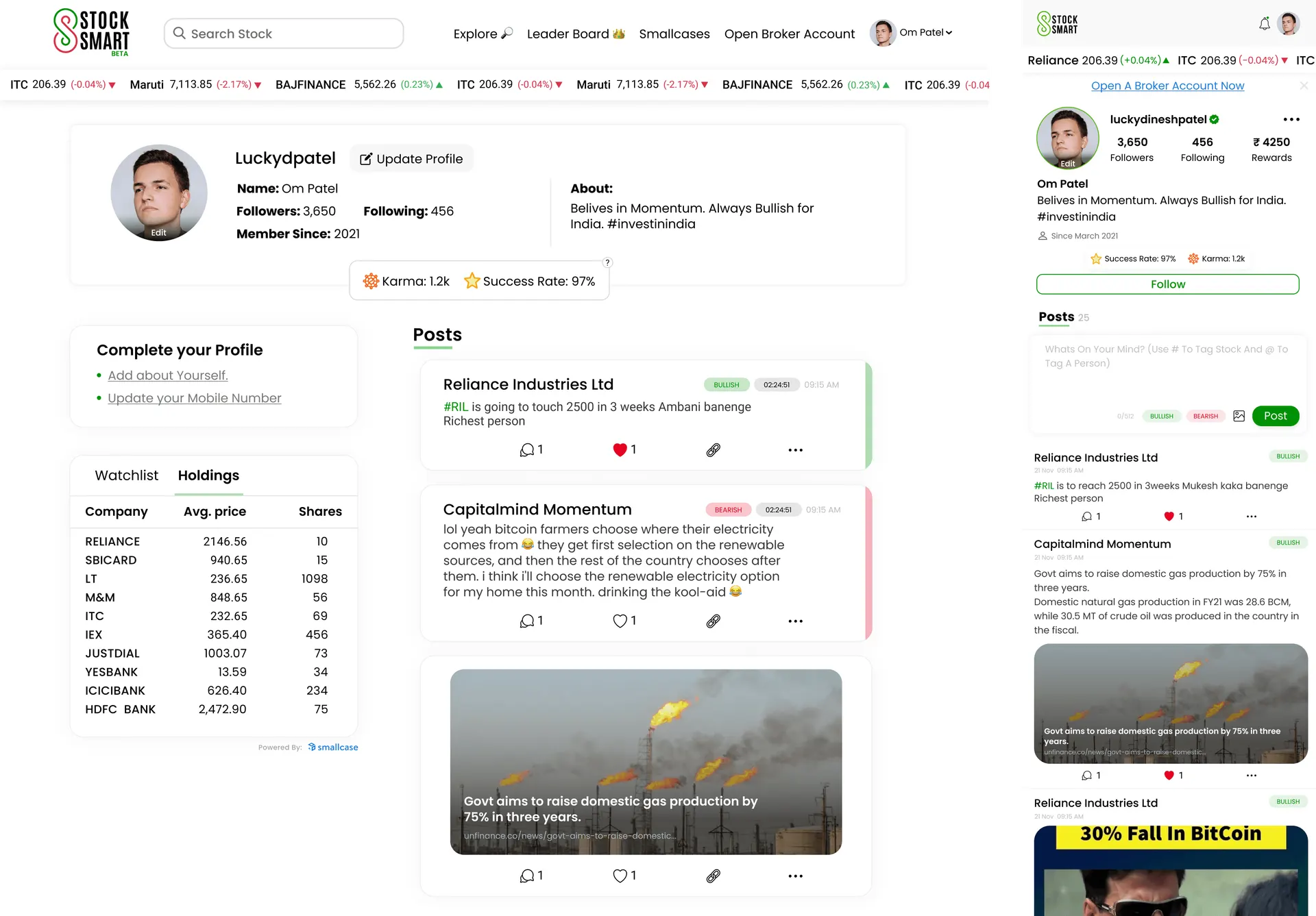The height and width of the screenshot is (916, 1316).
Task: Open comments on the mobile #RIL Mukesh kaka post
Action: [1090, 517]
